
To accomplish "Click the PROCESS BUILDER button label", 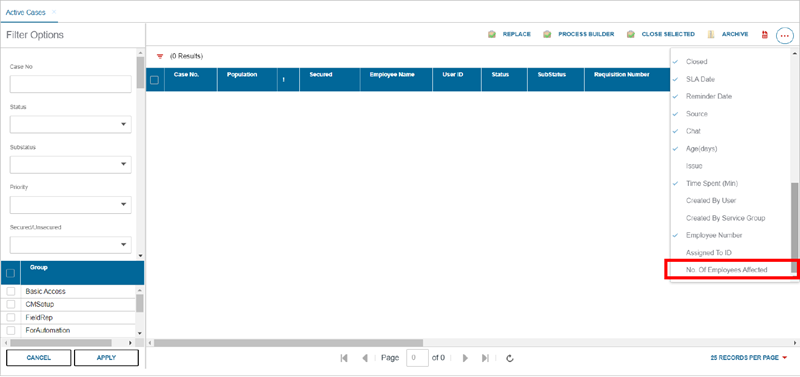I will pyautogui.click(x=586, y=34).
